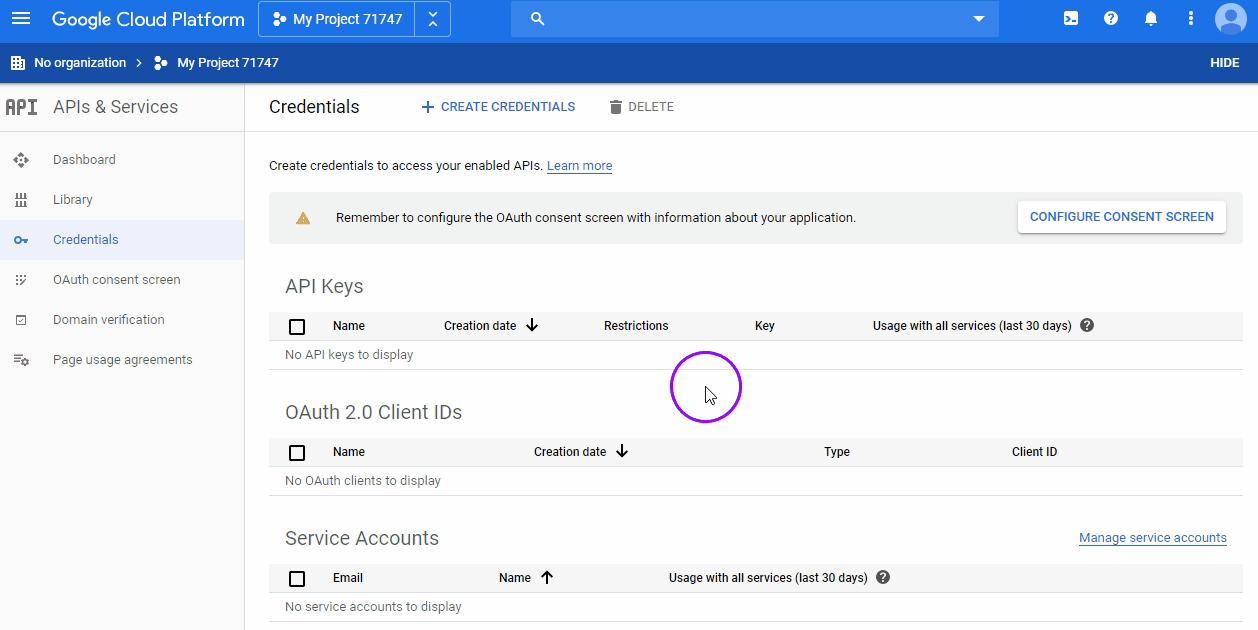Toggle the select-all checkbox for API Keys
The image size is (1258, 630).
(296, 326)
